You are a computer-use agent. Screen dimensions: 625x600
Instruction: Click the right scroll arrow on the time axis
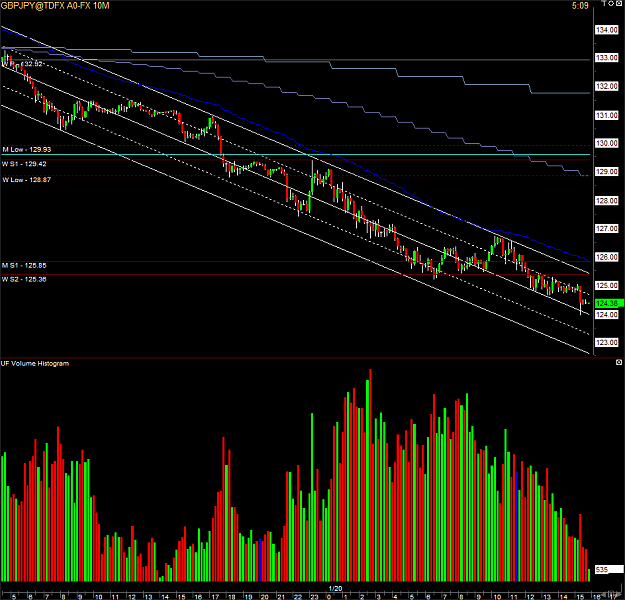(618, 596)
